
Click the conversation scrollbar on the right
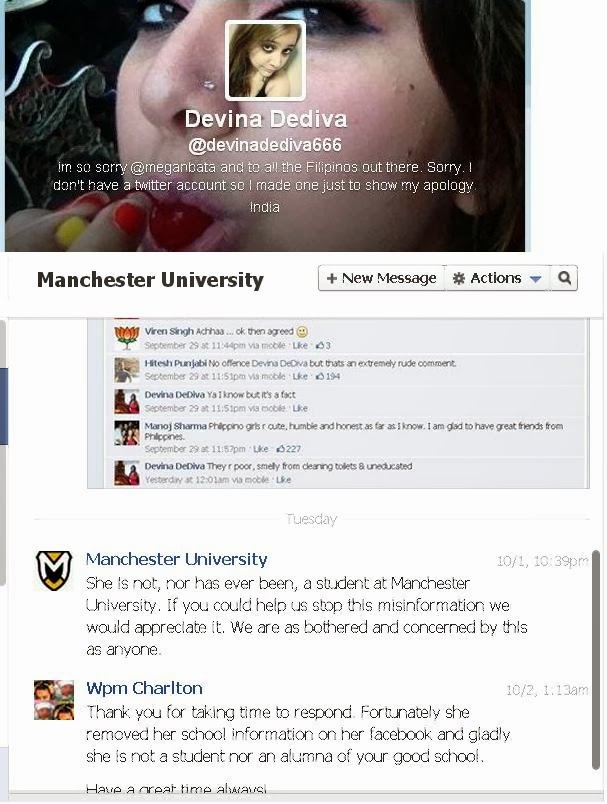tap(595, 659)
